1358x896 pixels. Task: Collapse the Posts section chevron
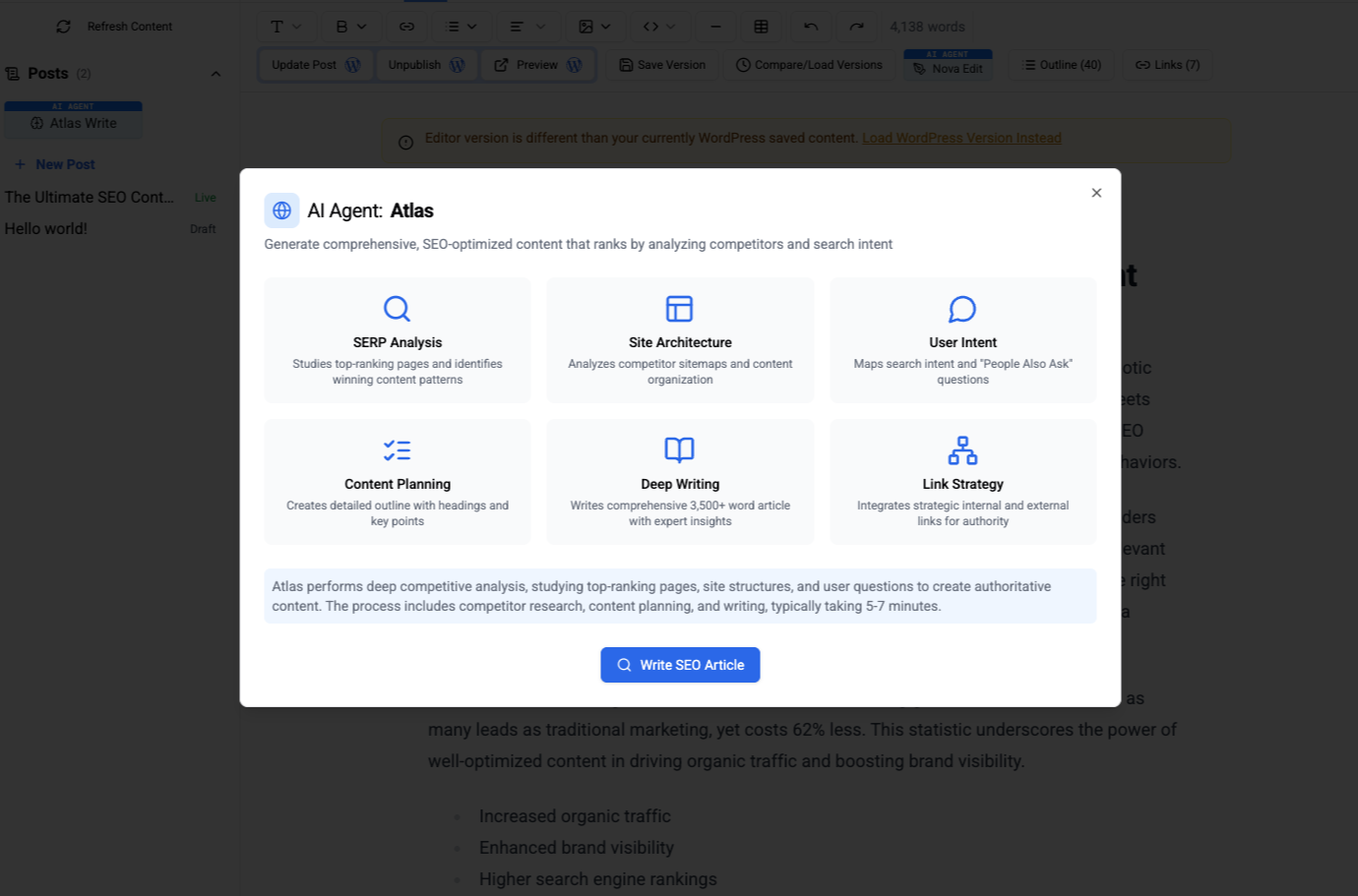tap(216, 74)
